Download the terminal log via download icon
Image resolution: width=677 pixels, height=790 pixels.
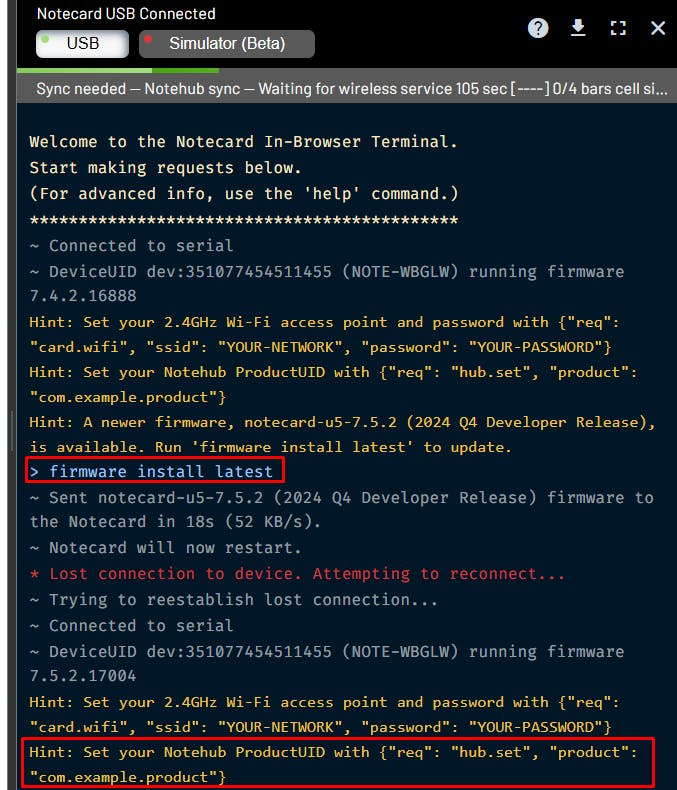pos(578,28)
